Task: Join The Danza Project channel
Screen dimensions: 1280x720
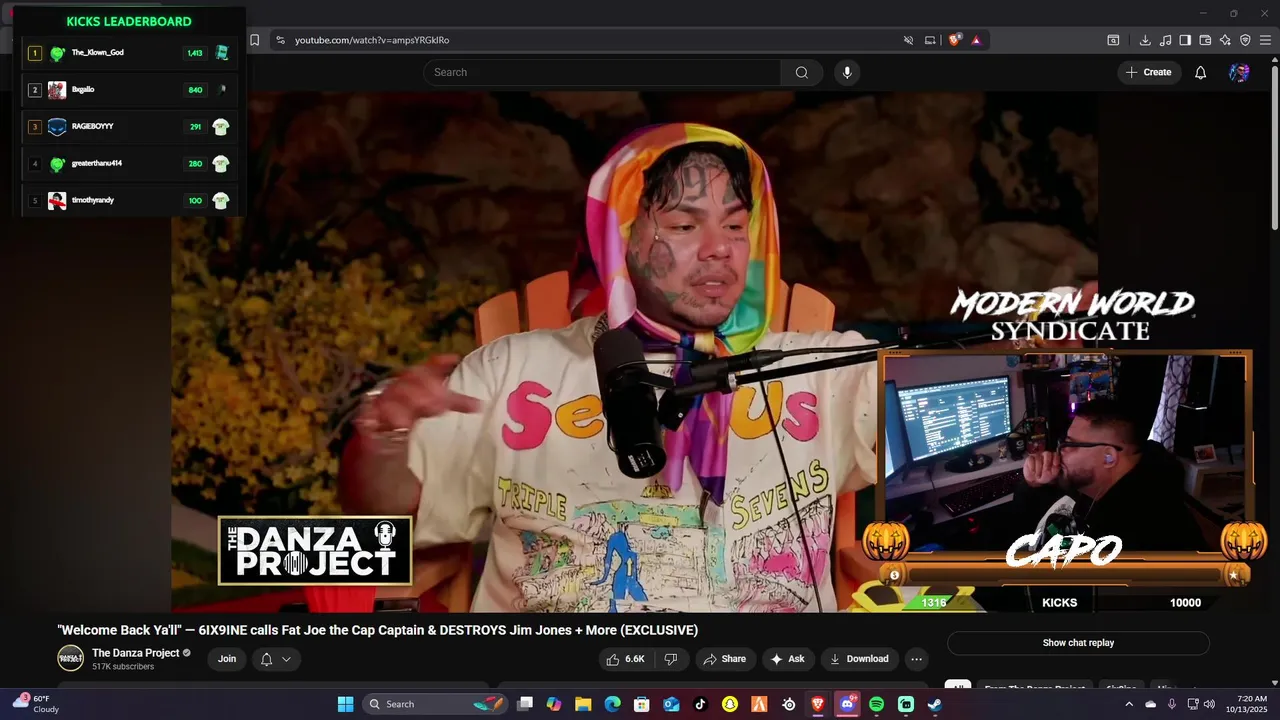Action: click(227, 659)
